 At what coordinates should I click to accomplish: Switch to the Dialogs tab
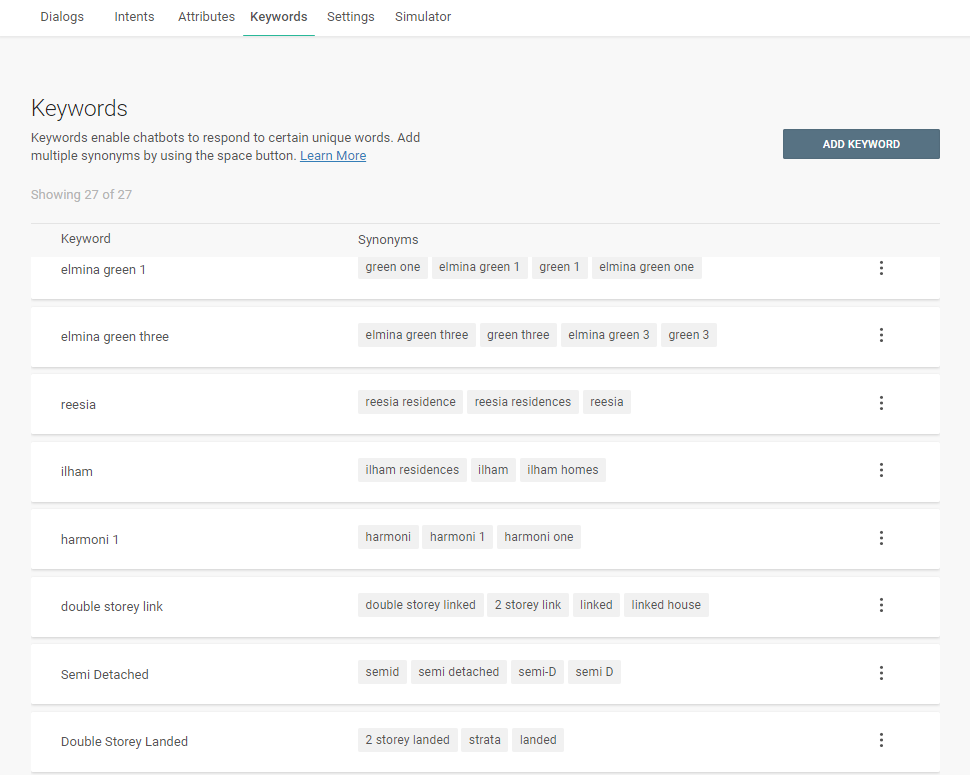point(62,17)
